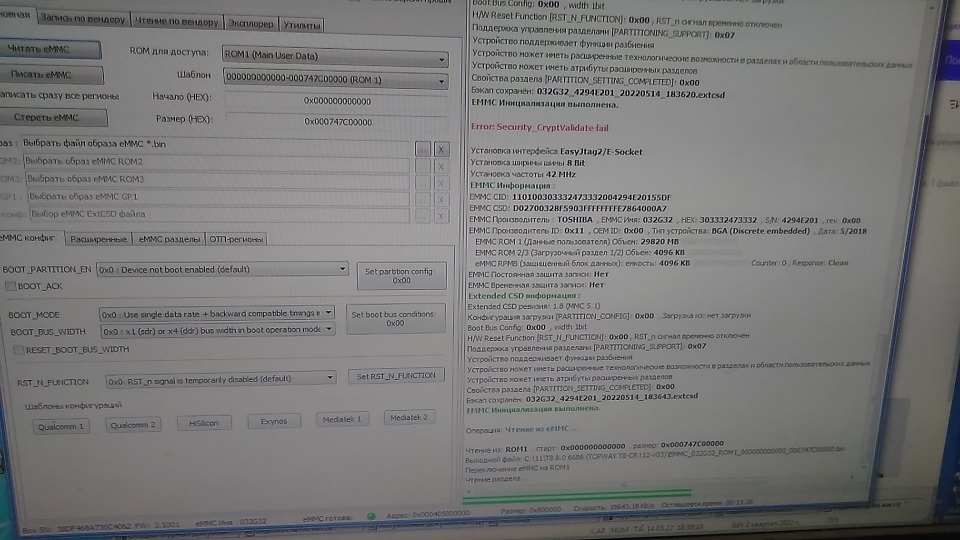Switch to the Утилиты tab
The image size is (960, 540).
(x=301, y=21)
